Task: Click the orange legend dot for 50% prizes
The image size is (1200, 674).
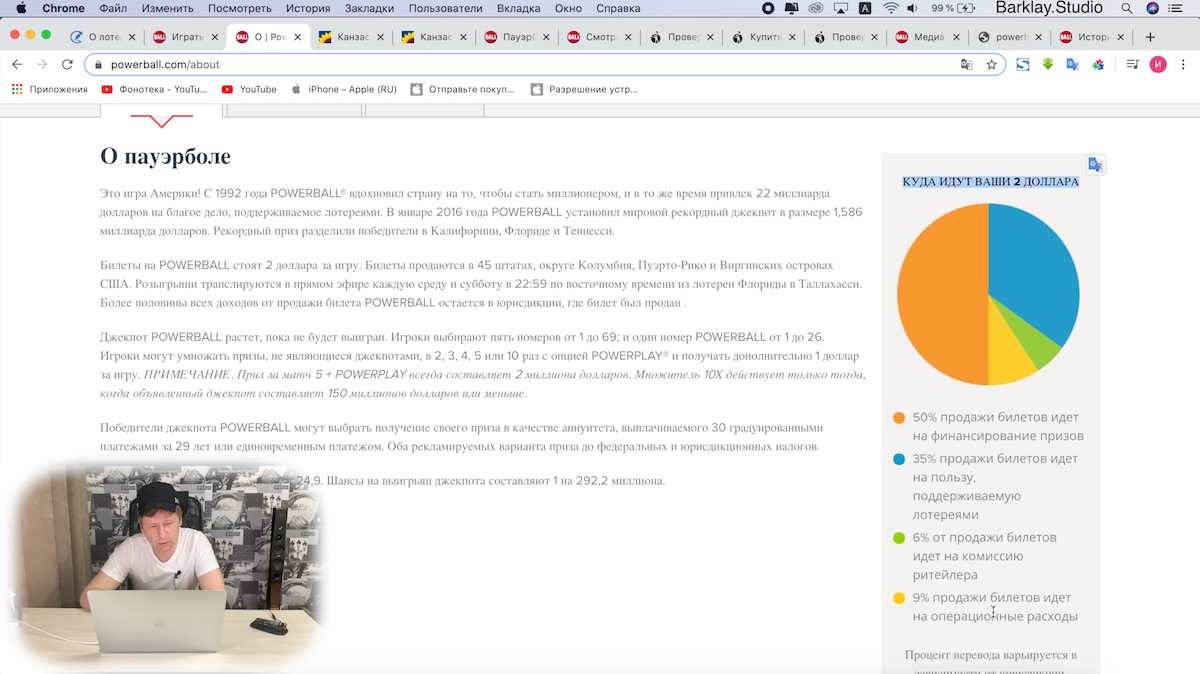Action: click(x=899, y=418)
